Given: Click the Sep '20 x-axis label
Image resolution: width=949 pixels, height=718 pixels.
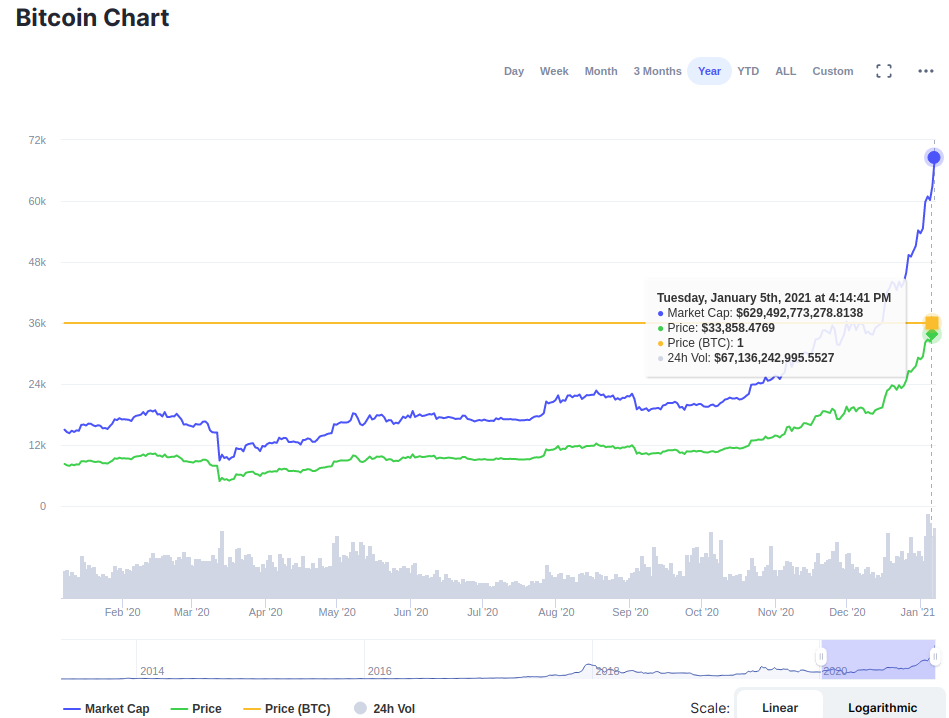Looking at the screenshot, I should click(x=630, y=612).
